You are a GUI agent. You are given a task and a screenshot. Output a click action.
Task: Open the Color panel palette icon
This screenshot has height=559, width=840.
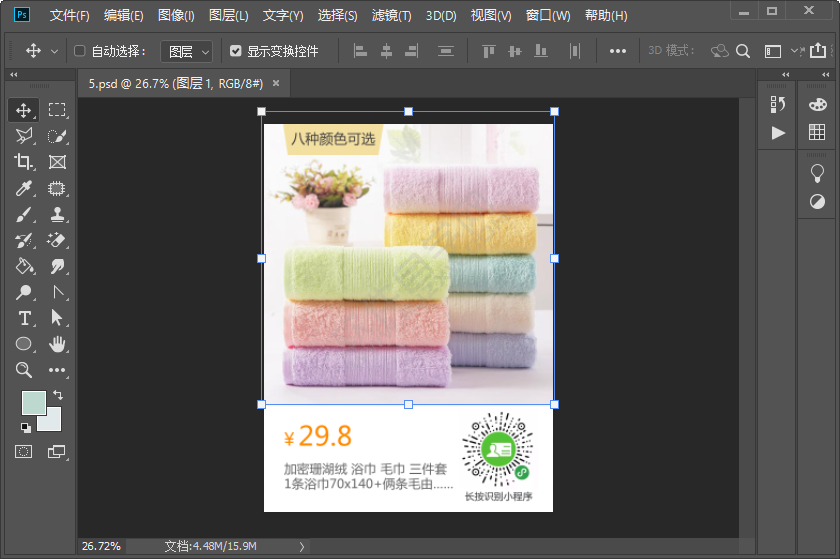[x=818, y=104]
